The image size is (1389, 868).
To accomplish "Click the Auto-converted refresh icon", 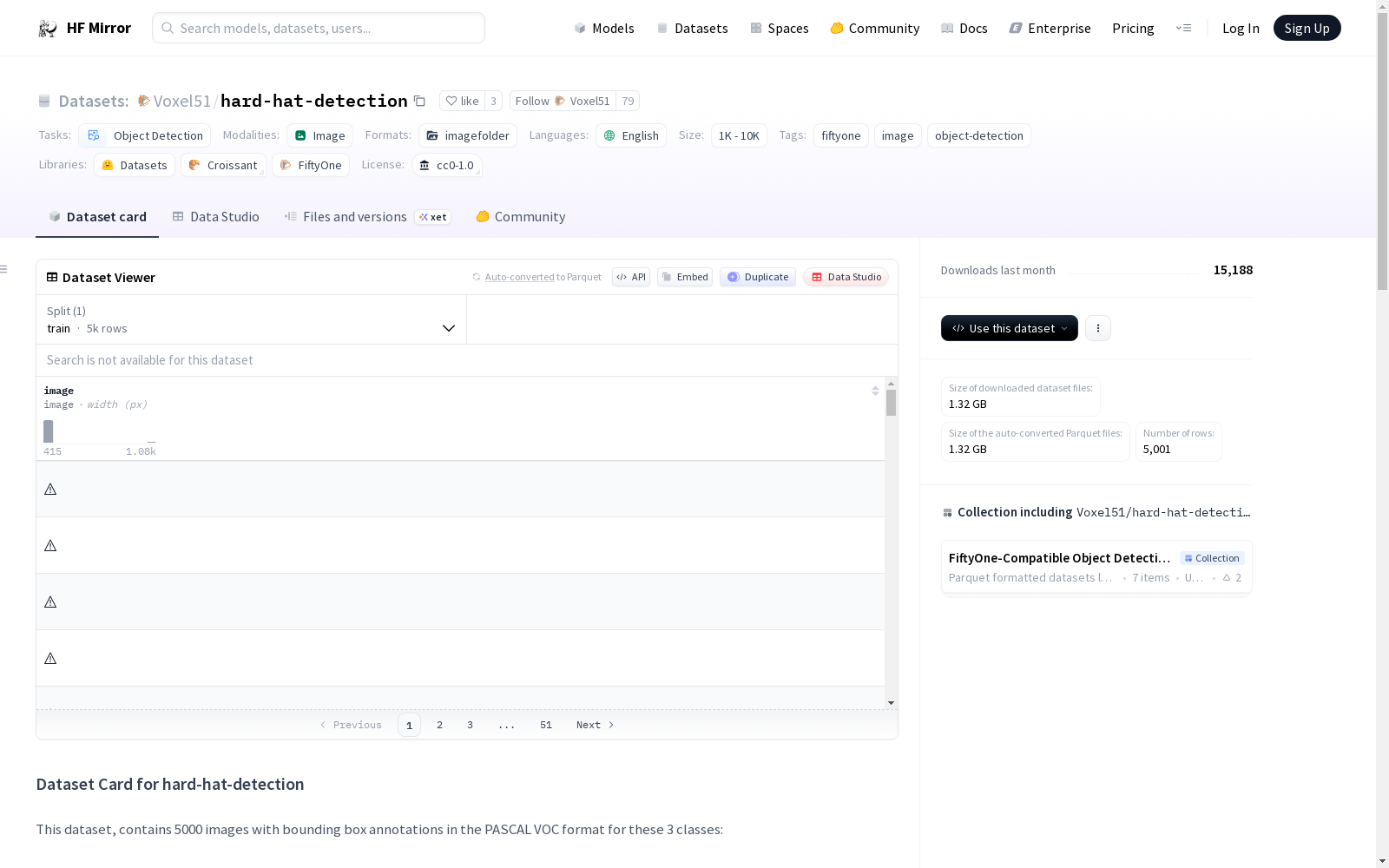I will click(x=476, y=277).
